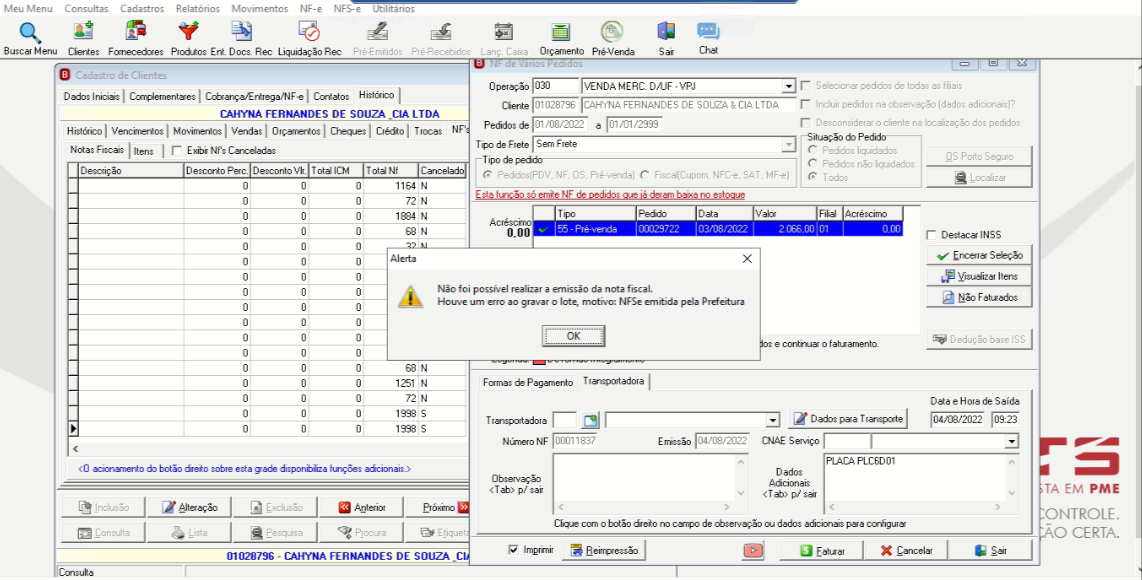
Task: Toggle Desconsiderar o cliente na localização checkbox
Action: (x=806, y=122)
